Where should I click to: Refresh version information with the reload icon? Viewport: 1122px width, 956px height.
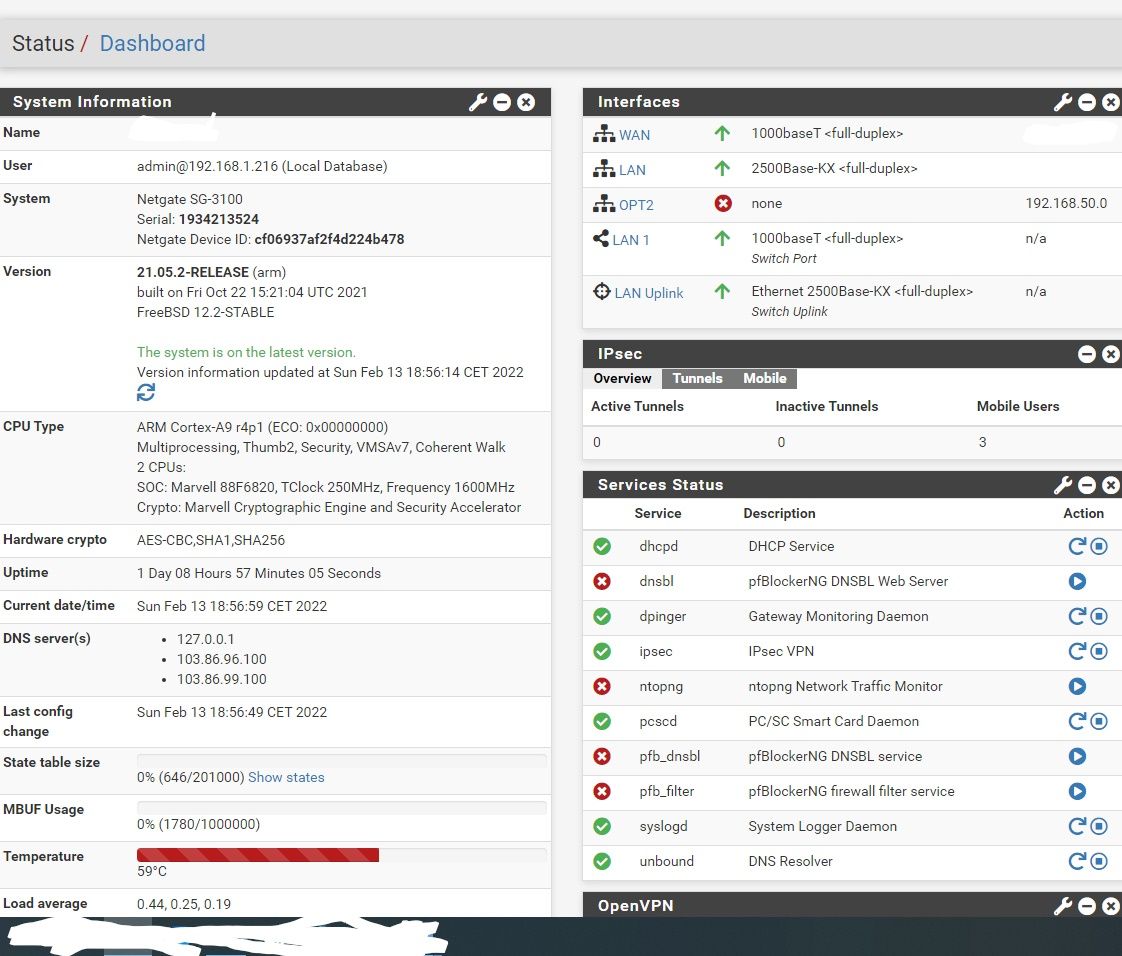(146, 392)
